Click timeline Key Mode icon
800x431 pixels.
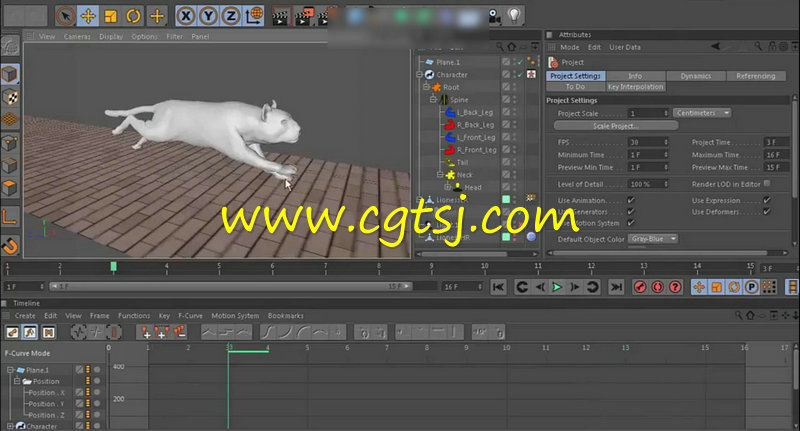12,333
